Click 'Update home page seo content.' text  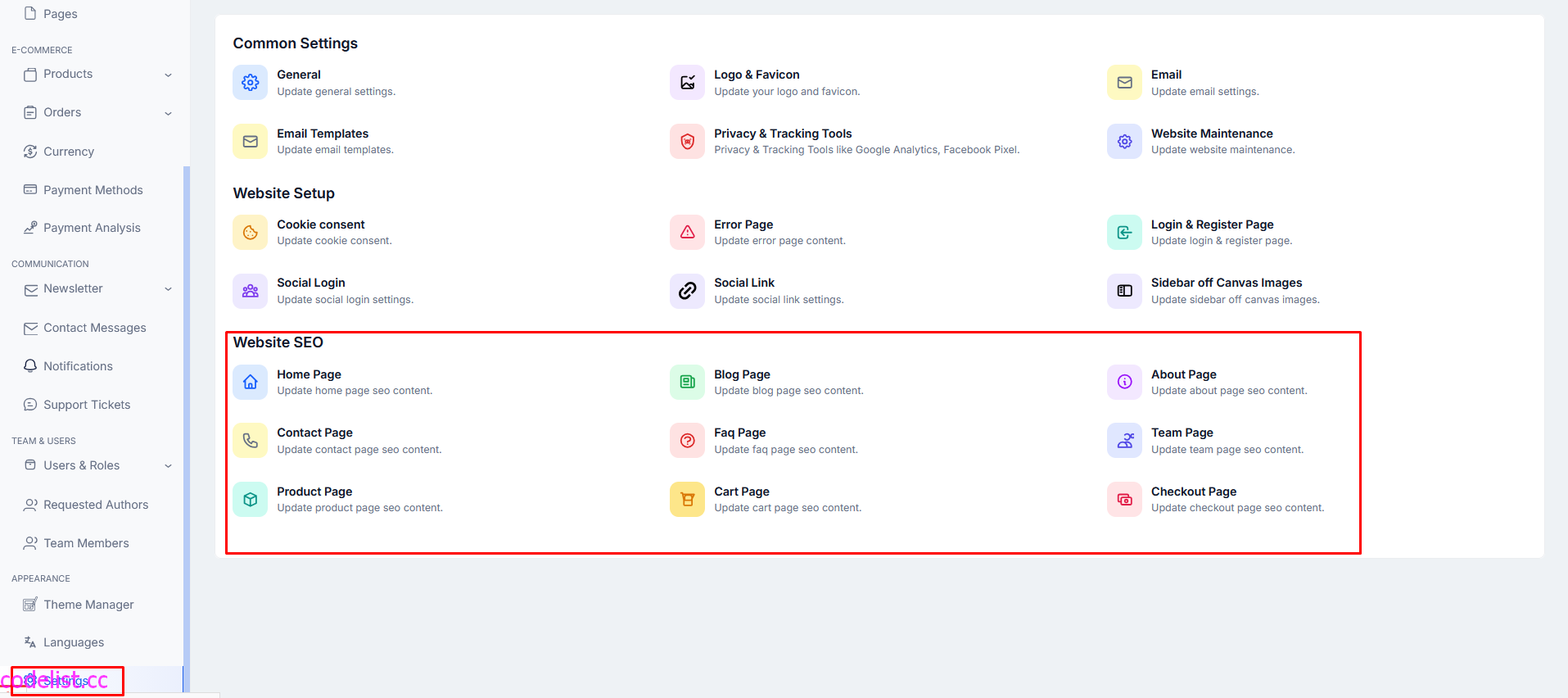click(355, 391)
